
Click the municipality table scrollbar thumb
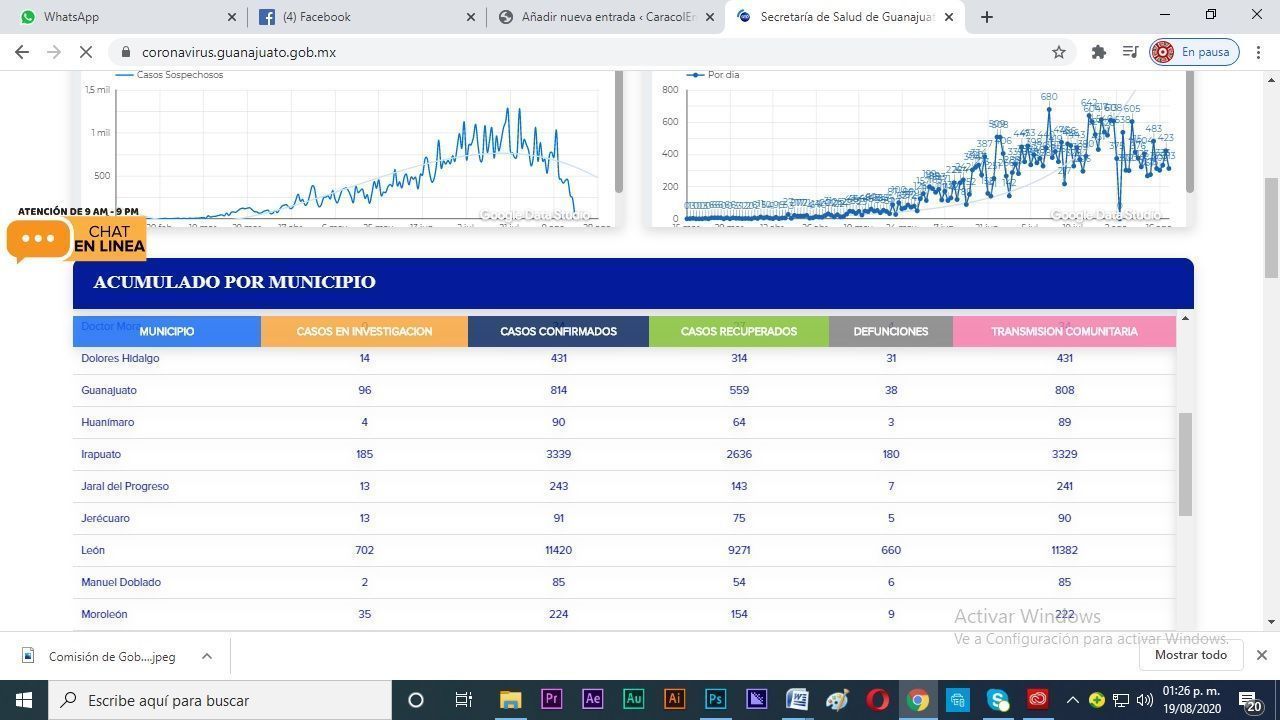coord(1185,464)
